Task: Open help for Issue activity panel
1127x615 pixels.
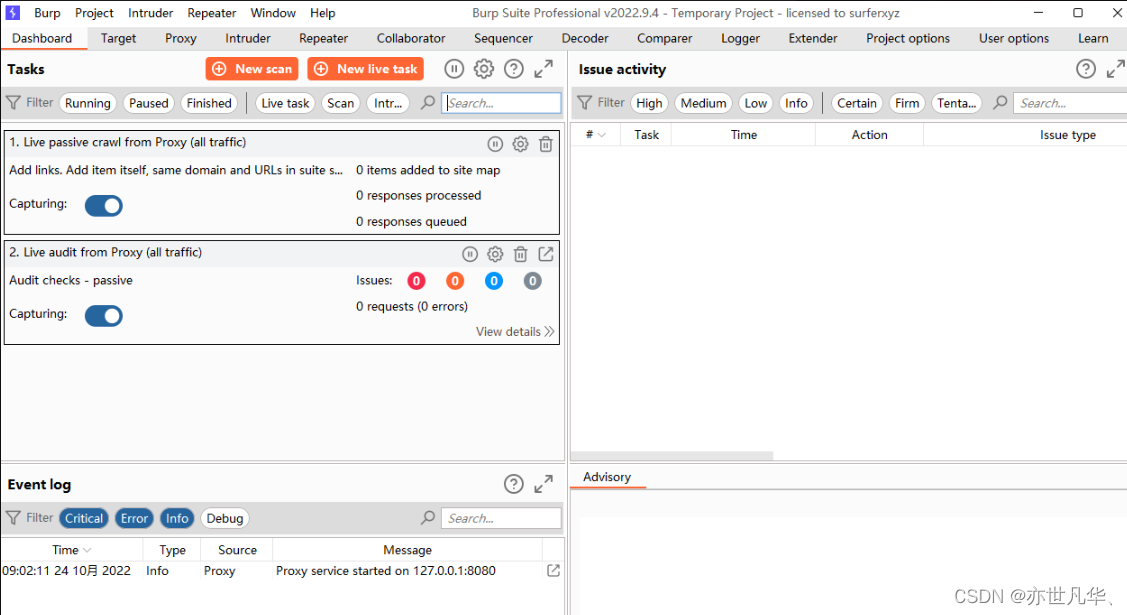Action: [x=1085, y=69]
